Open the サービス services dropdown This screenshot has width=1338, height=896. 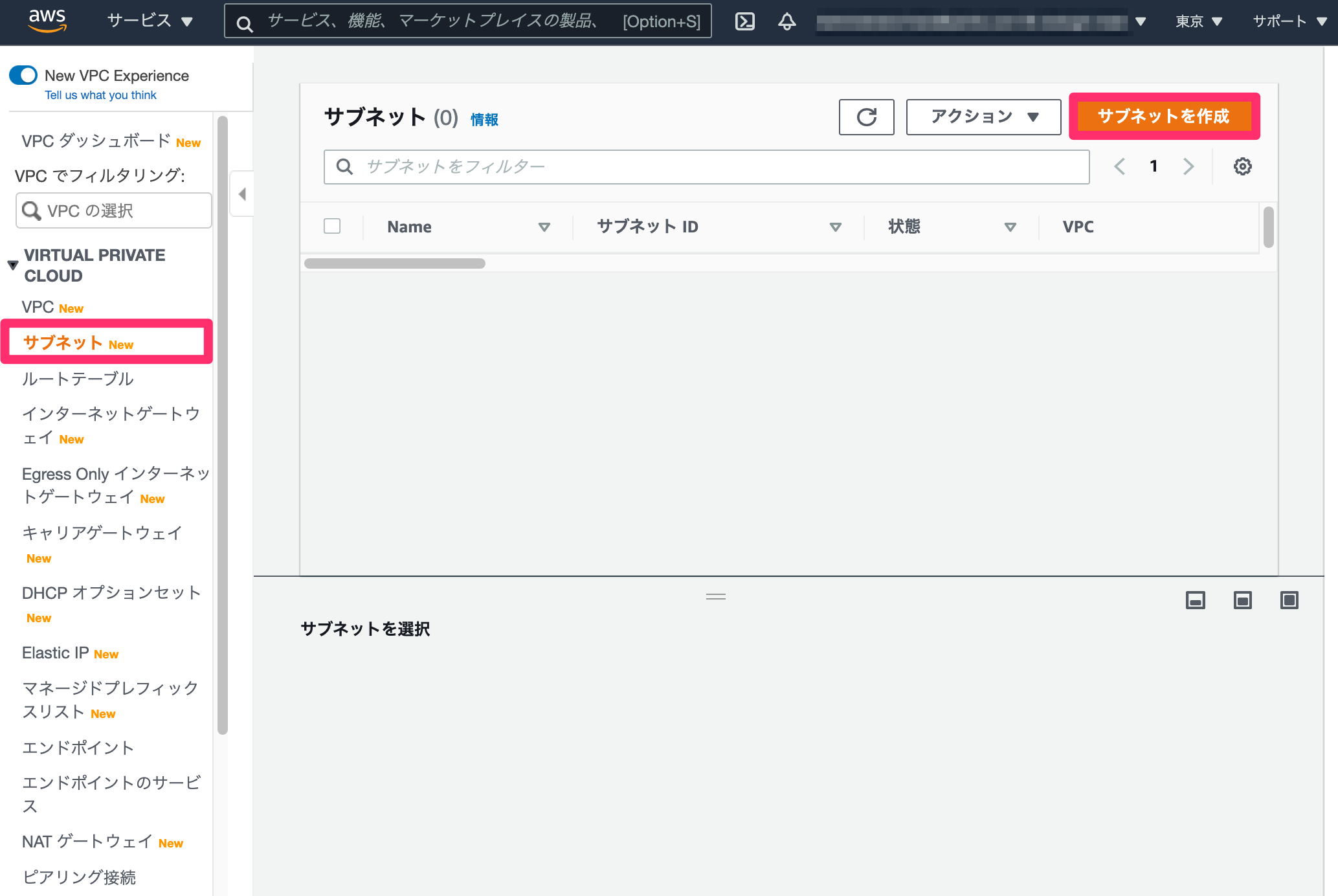tap(150, 21)
